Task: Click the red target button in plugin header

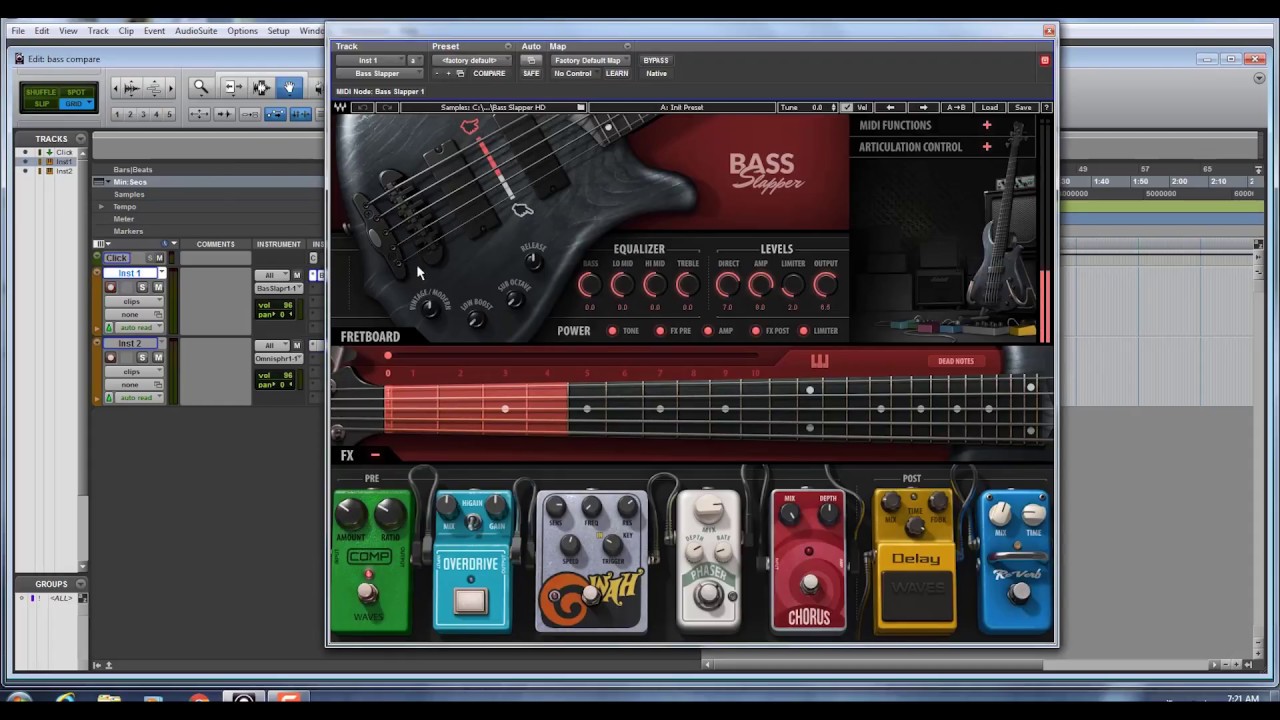Action: point(1045,60)
